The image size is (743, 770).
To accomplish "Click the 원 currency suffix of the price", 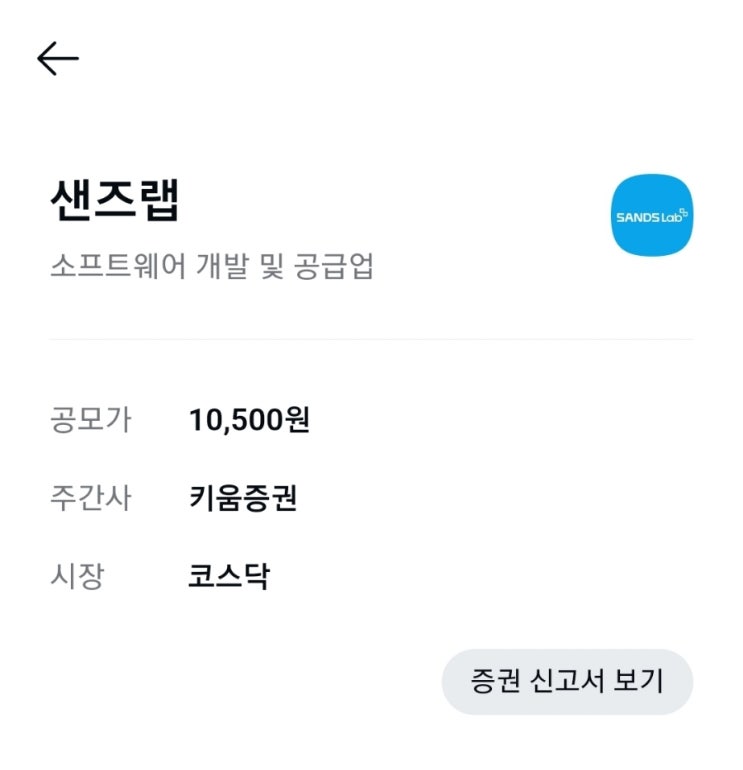I will tap(297, 420).
